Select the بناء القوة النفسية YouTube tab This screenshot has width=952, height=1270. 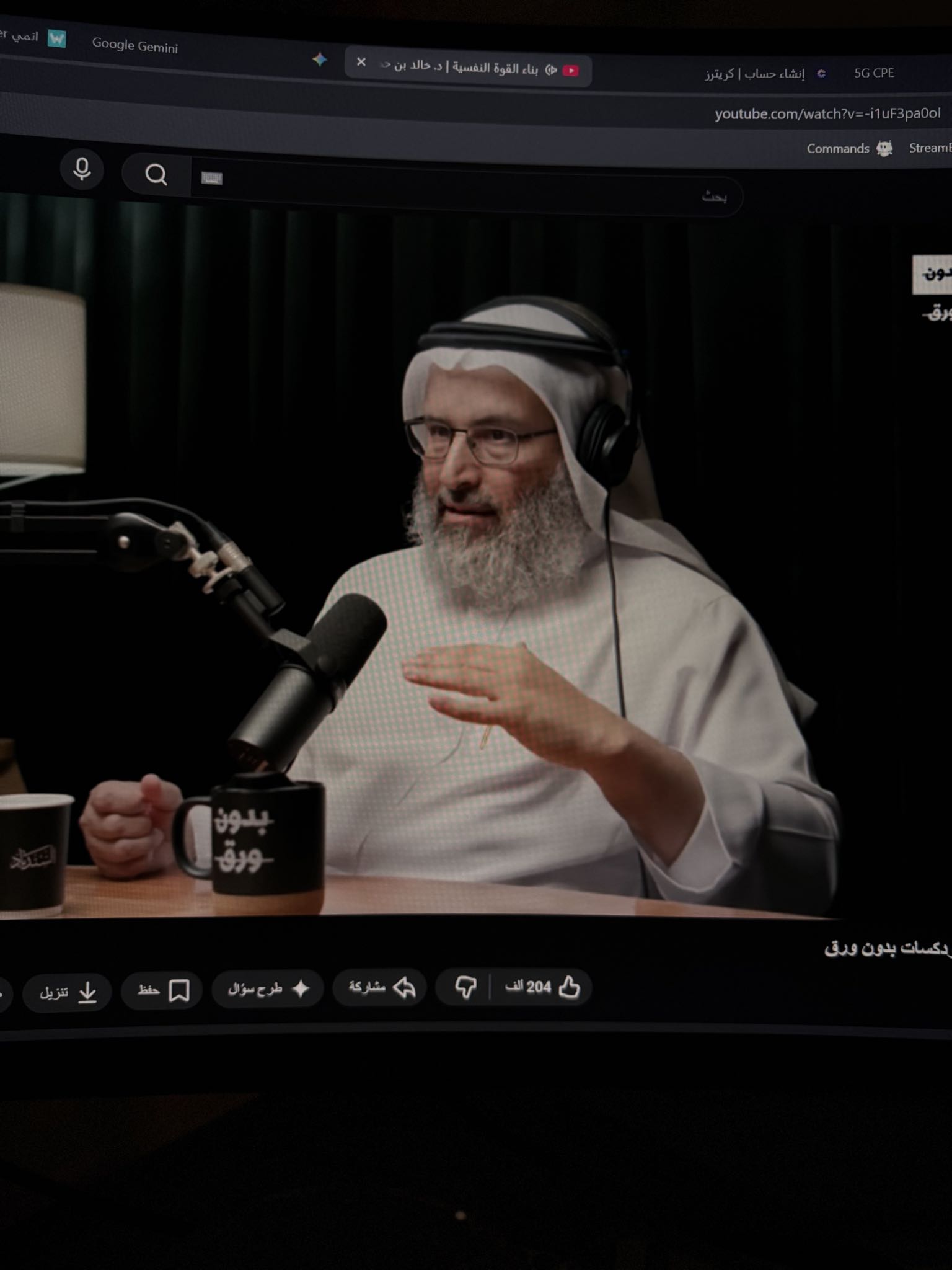coord(471,68)
